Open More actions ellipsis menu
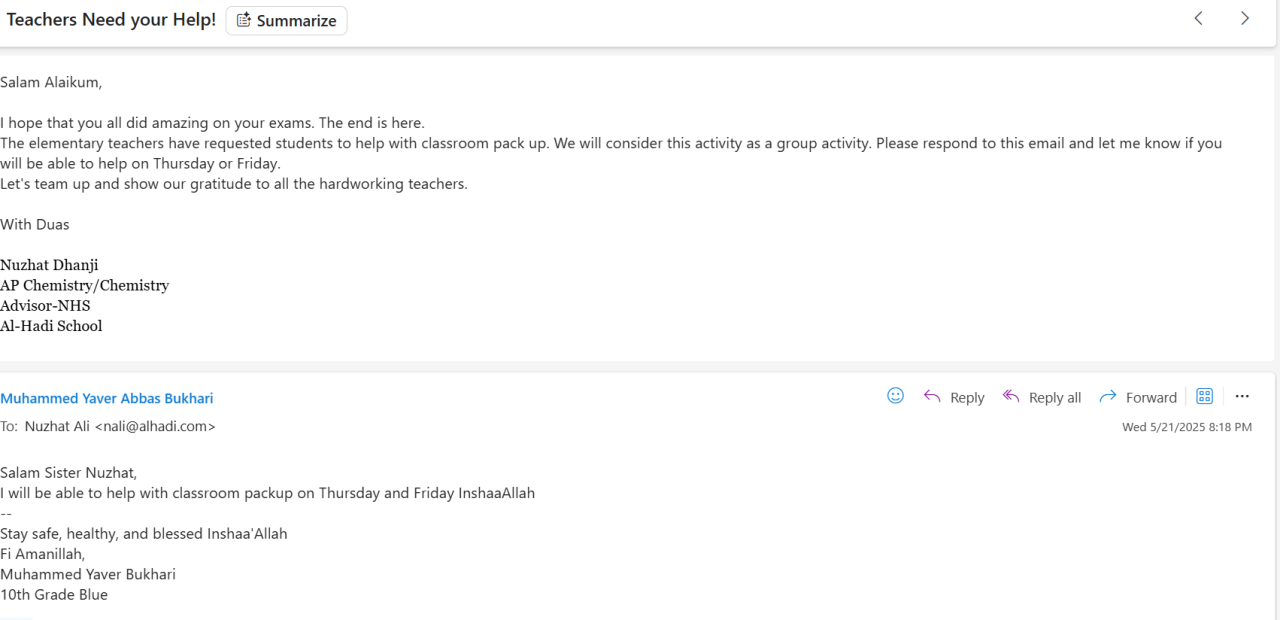This screenshot has width=1280, height=620. pos(1242,396)
